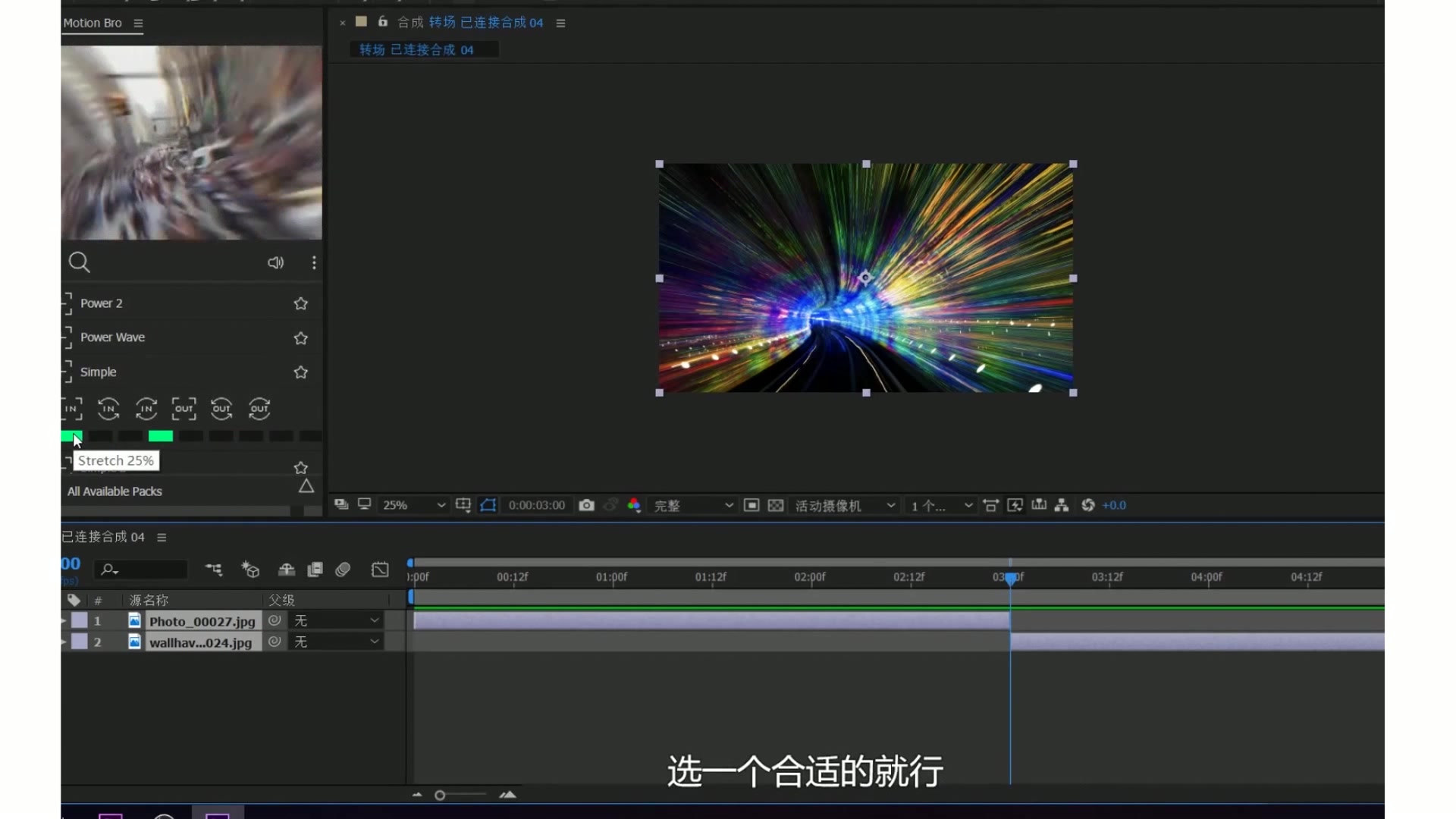Open the Graph Editor in the timeline
The image size is (1456, 819).
(x=379, y=570)
